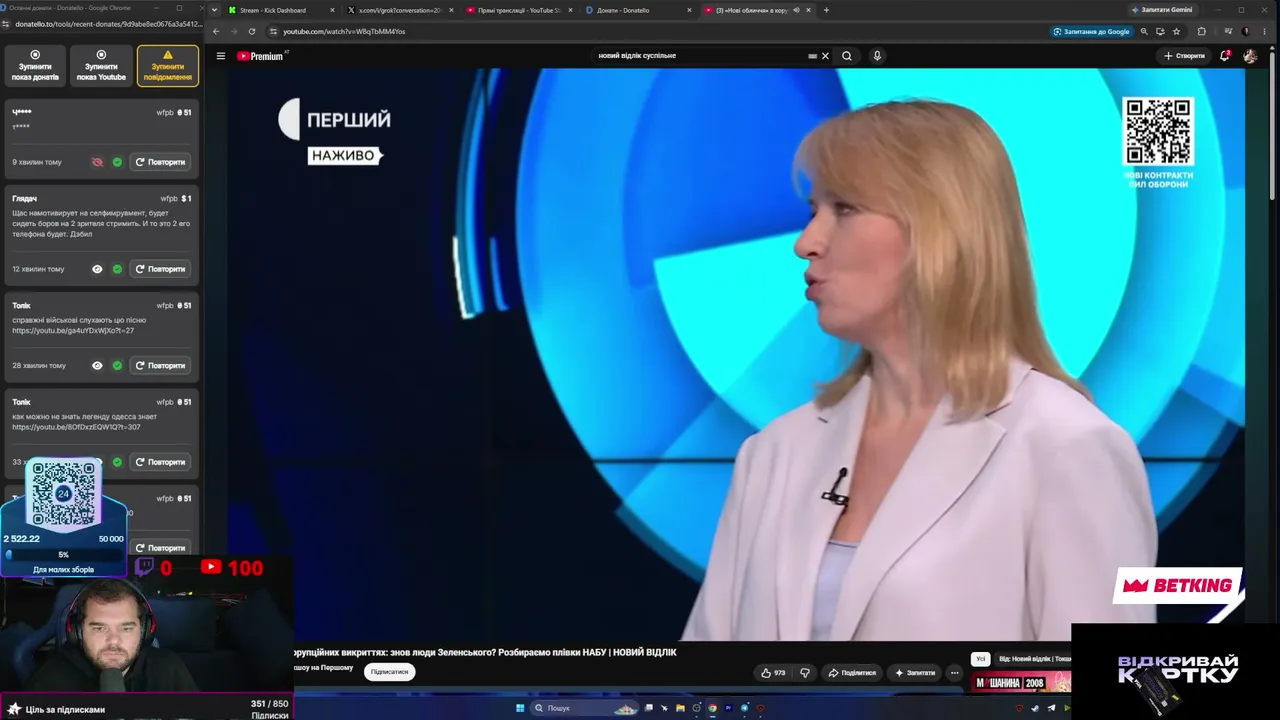
Task: Click the QR code in video corner
Action: pyautogui.click(x=1158, y=131)
